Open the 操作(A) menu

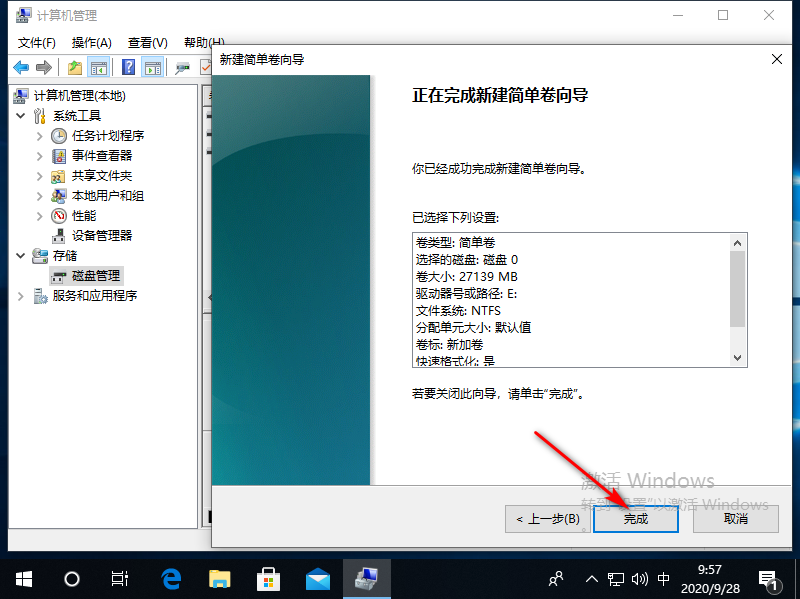pos(91,42)
